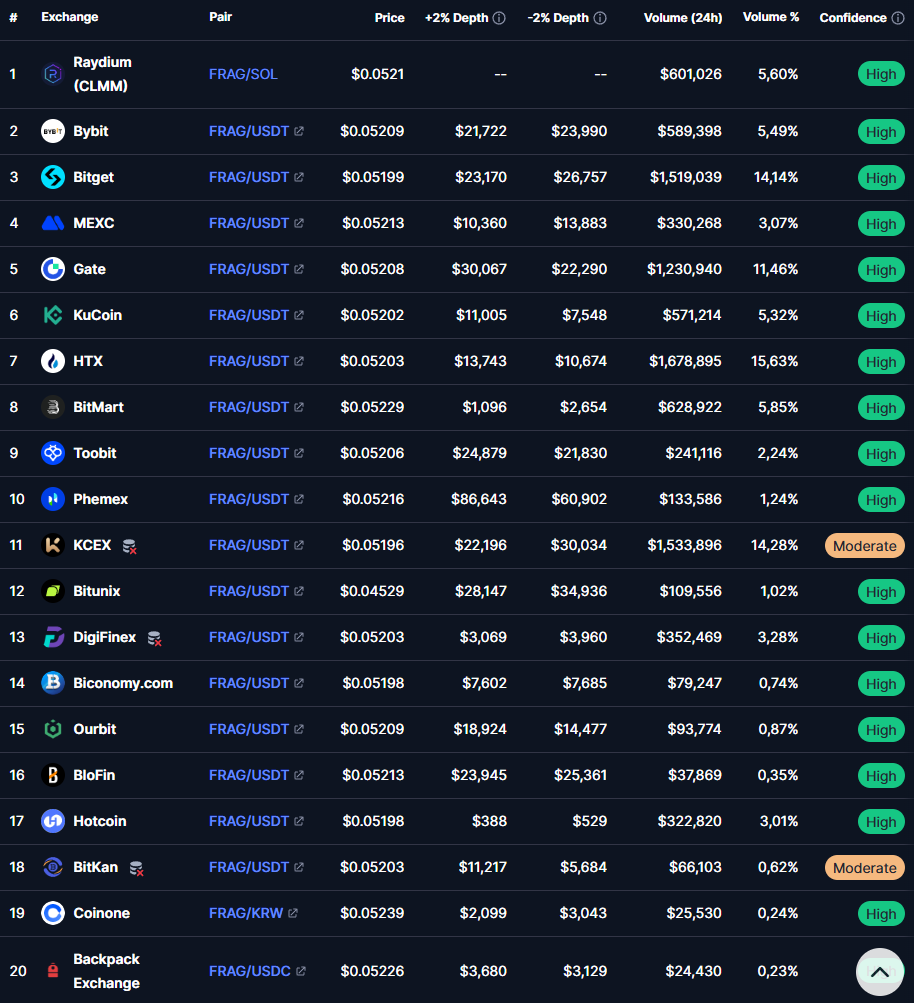Click the $388 depth value for Hotcoin

pyautogui.click(x=489, y=822)
